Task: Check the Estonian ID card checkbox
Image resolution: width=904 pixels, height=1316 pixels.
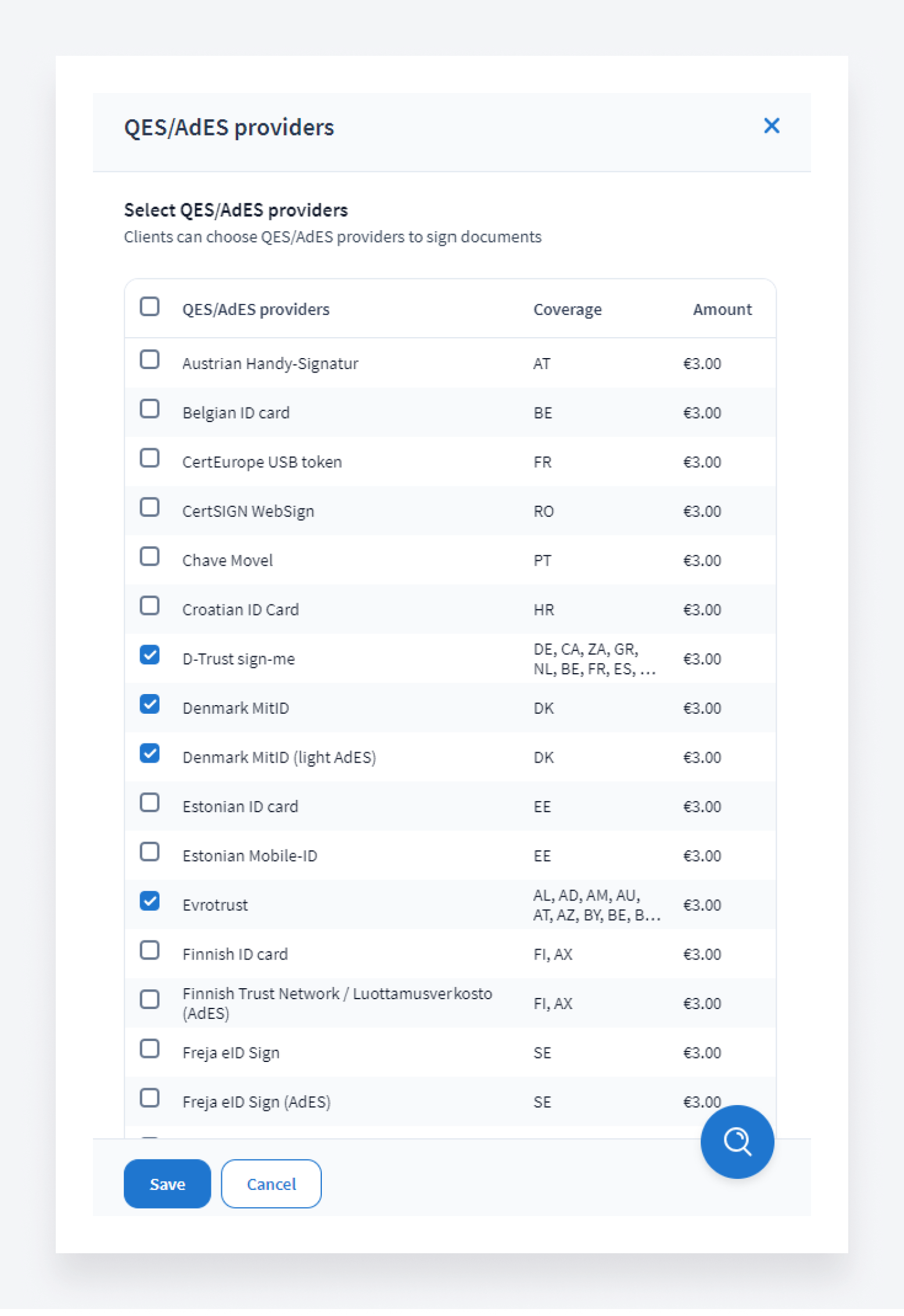Action: pyautogui.click(x=150, y=803)
